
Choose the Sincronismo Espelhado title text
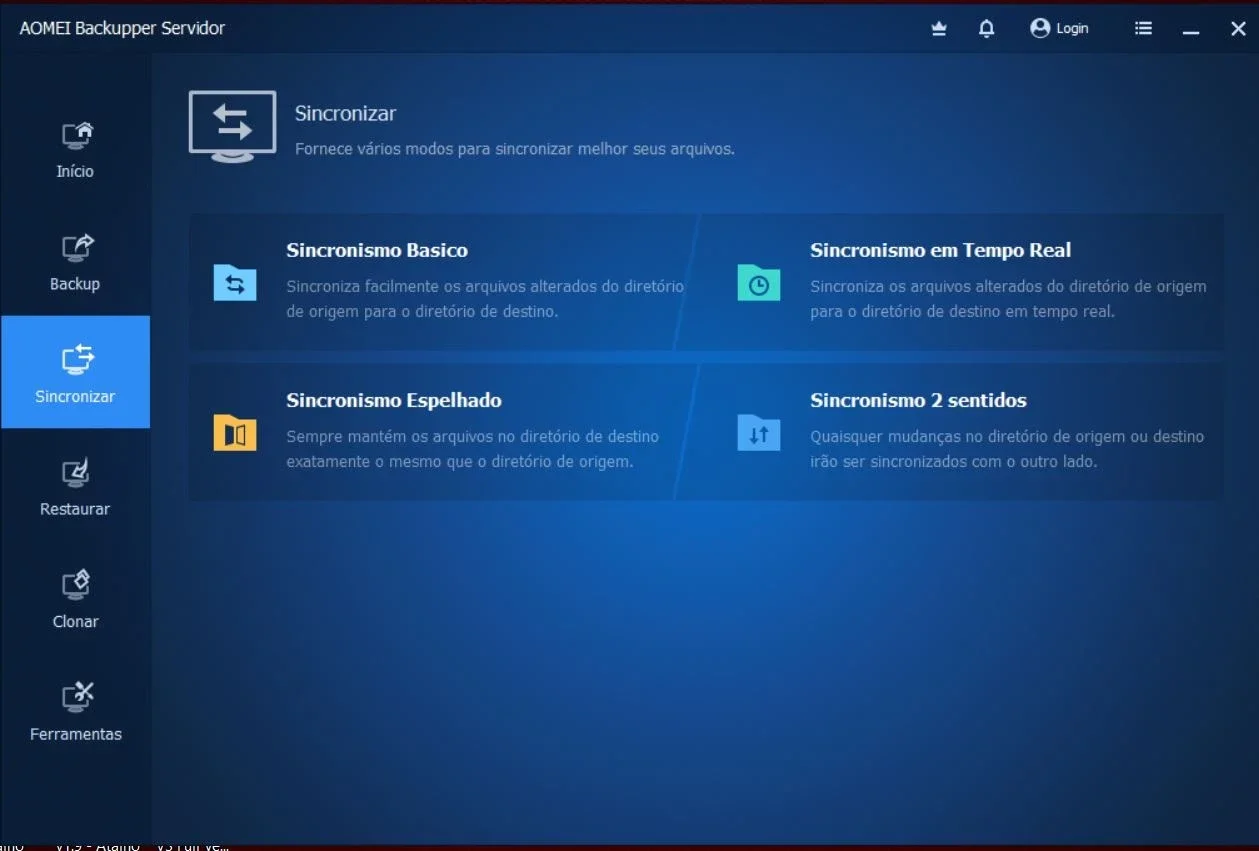click(394, 400)
